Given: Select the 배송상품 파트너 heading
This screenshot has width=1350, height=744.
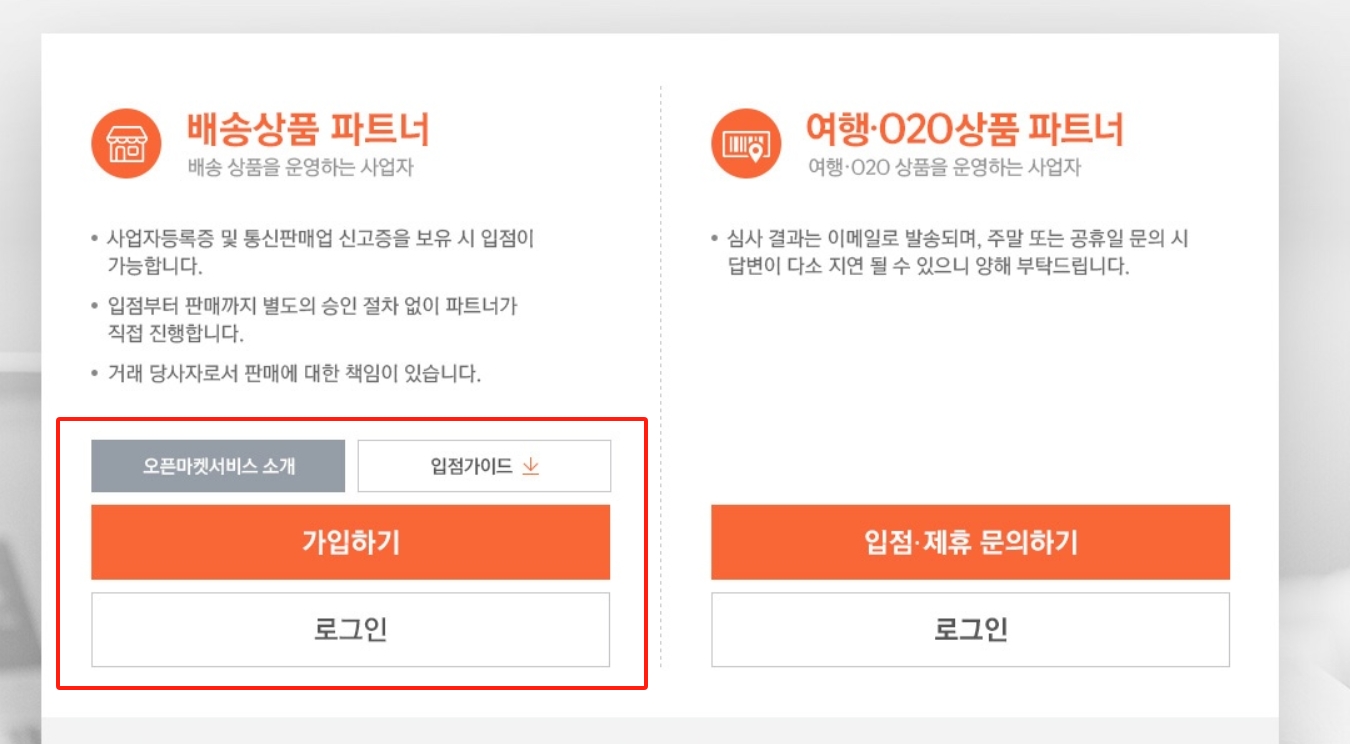Looking at the screenshot, I should coord(308,130).
